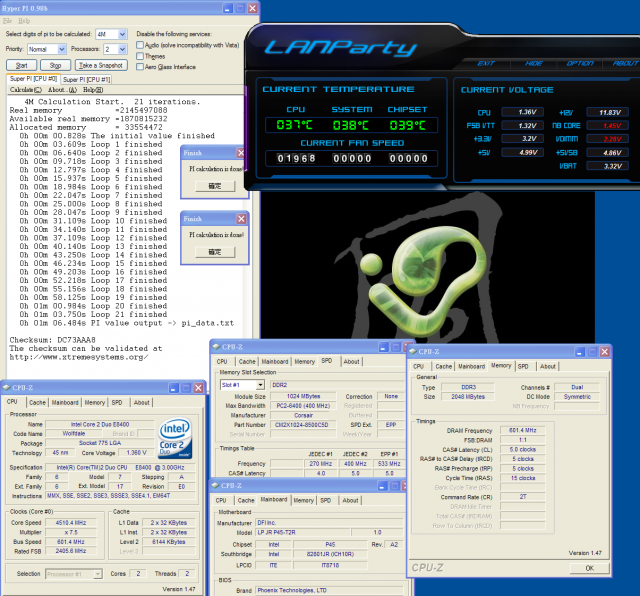The height and width of the screenshot is (596, 640).
Task: Toggle the Themes checkbox
Action: click(140, 56)
